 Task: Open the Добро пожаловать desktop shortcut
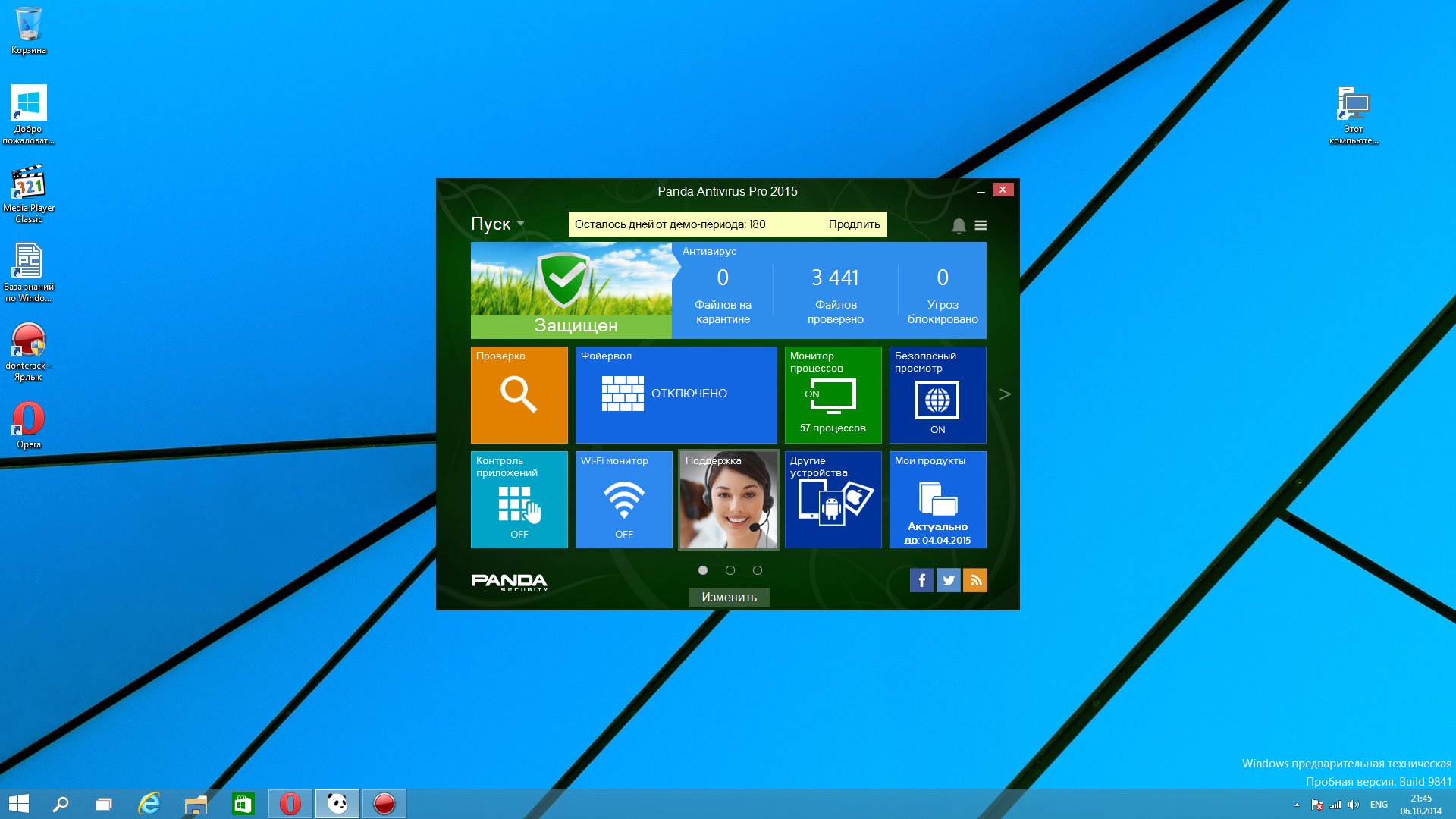[x=29, y=114]
